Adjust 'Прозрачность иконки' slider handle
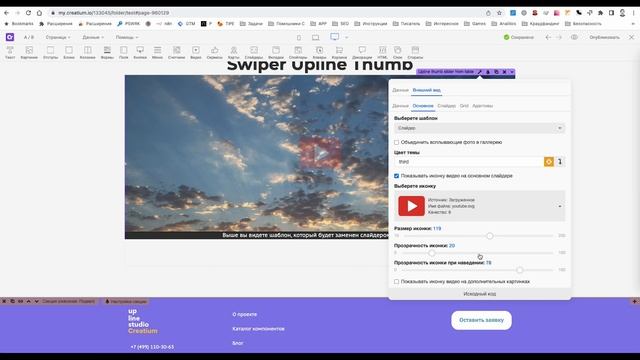The height and width of the screenshot is (360, 640). point(432,253)
